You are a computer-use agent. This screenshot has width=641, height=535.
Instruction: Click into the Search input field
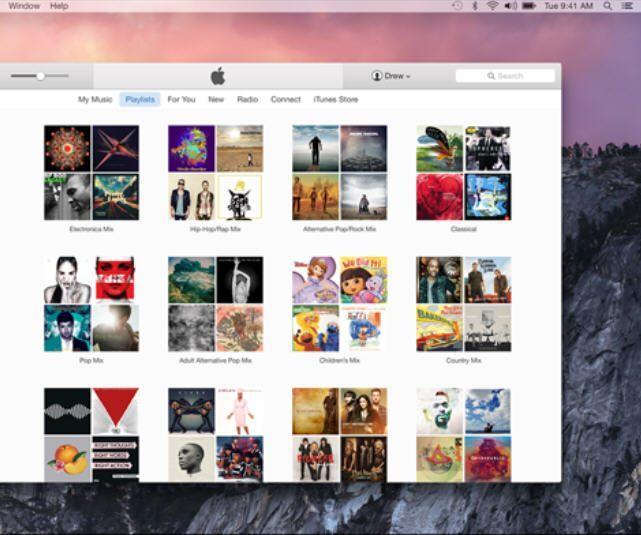(x=505, y=76)
